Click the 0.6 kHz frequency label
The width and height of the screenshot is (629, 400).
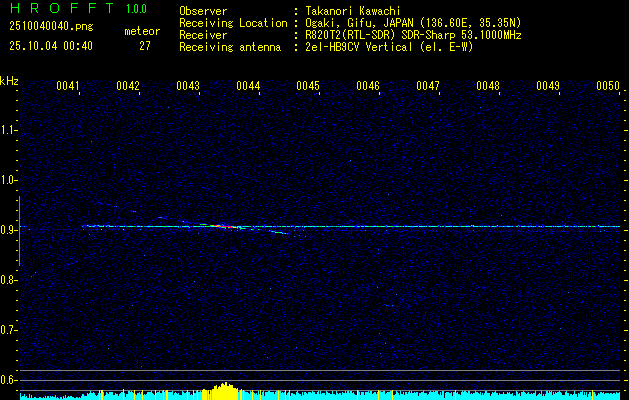coord(8,380)
